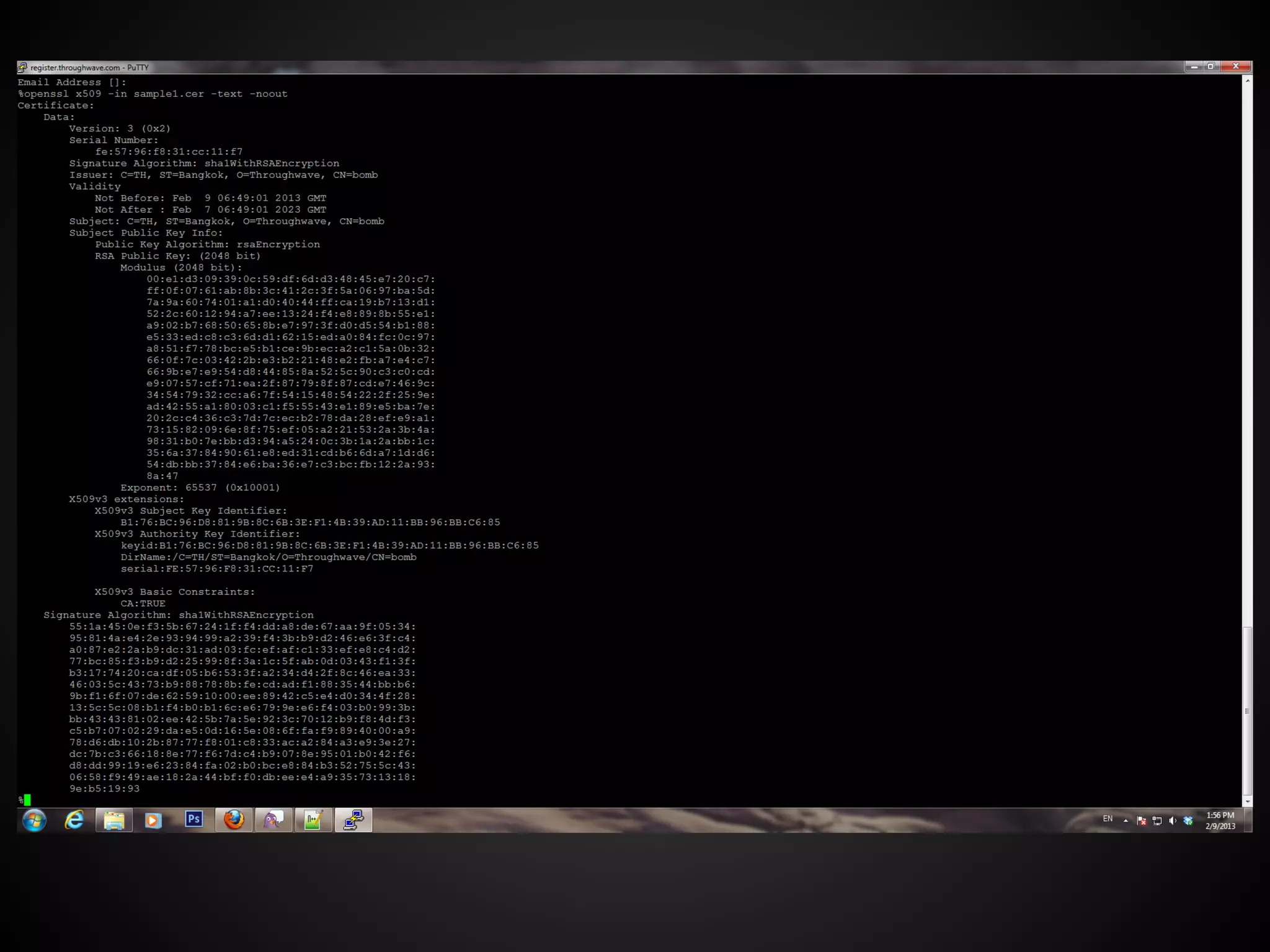The height and width of the screenshot is (952, 1270).
Task: Open the Windows Start menu orb
Action: 34,820
